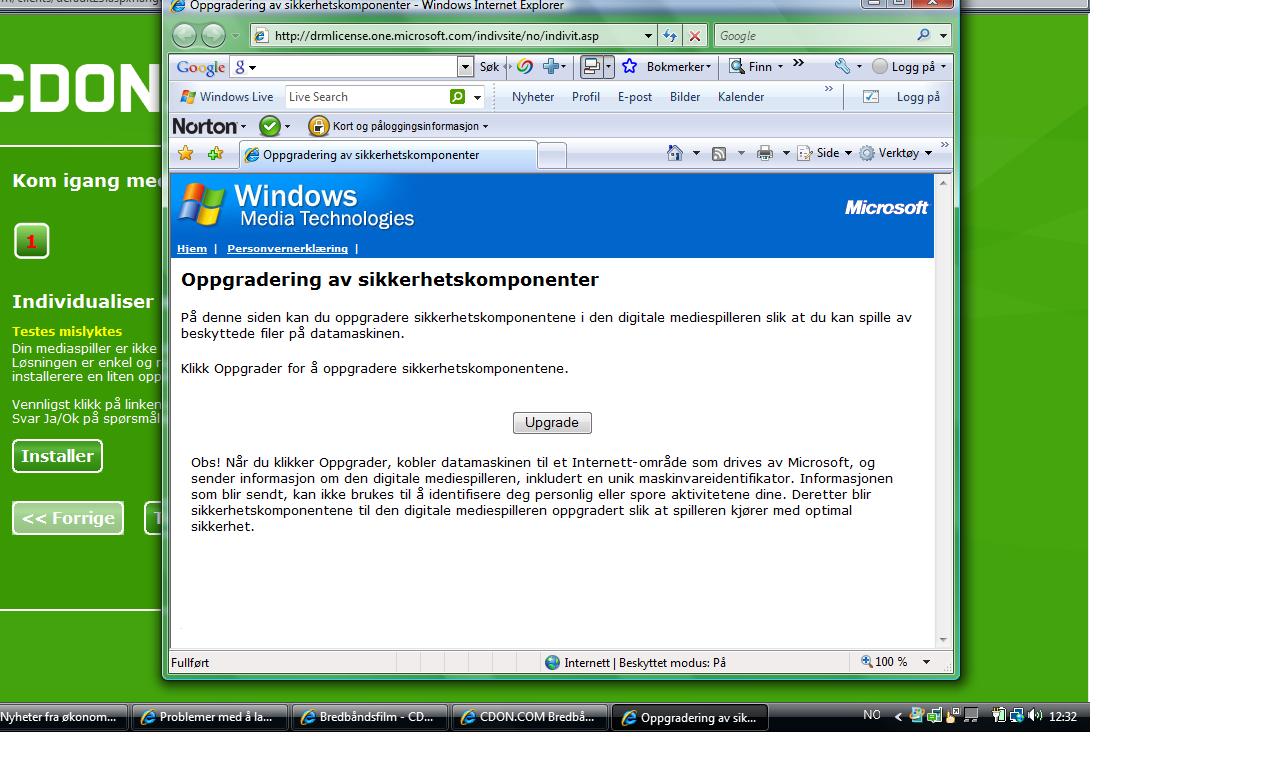
Task: Show hidden system tray icons arrow
Action: point(898,717)
